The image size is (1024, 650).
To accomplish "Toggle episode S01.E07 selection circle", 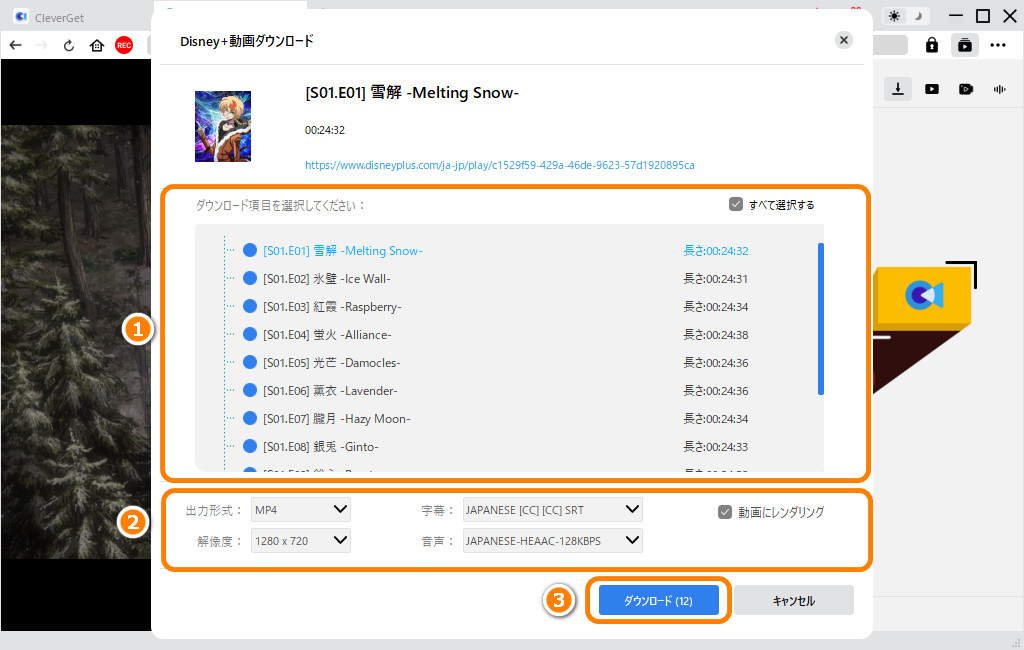I will point(249,419).
